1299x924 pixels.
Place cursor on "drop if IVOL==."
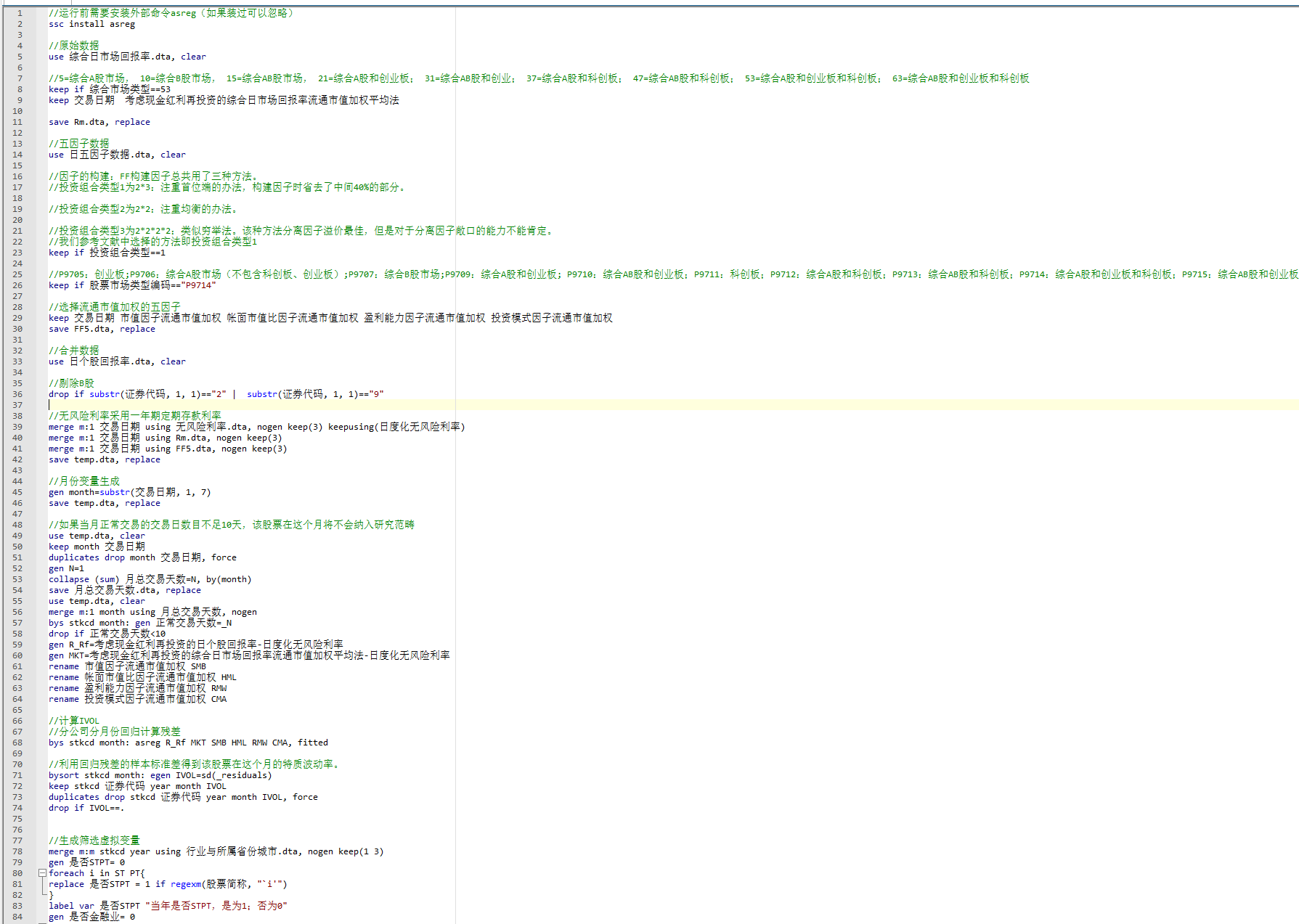point(86,808)
